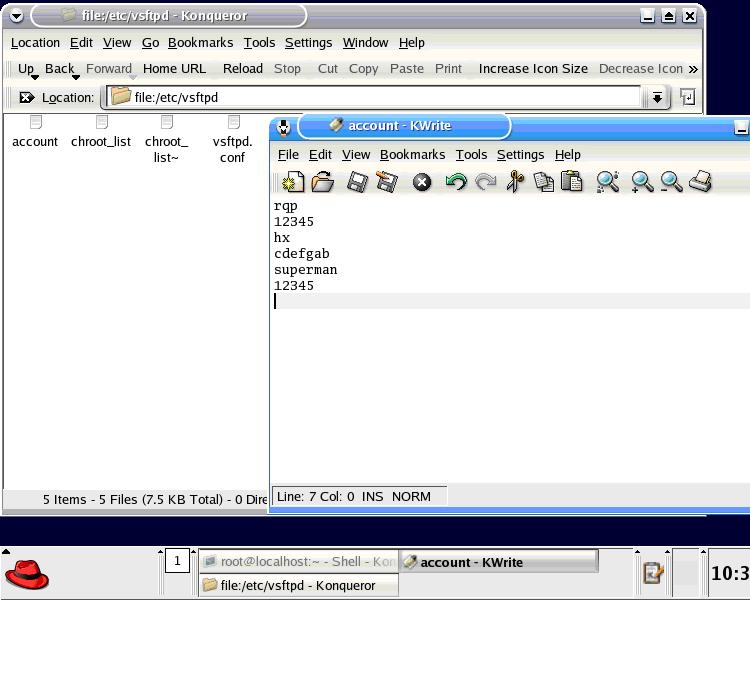Expand hidden toolbar items with double chevron

click(x=693, y=69)
